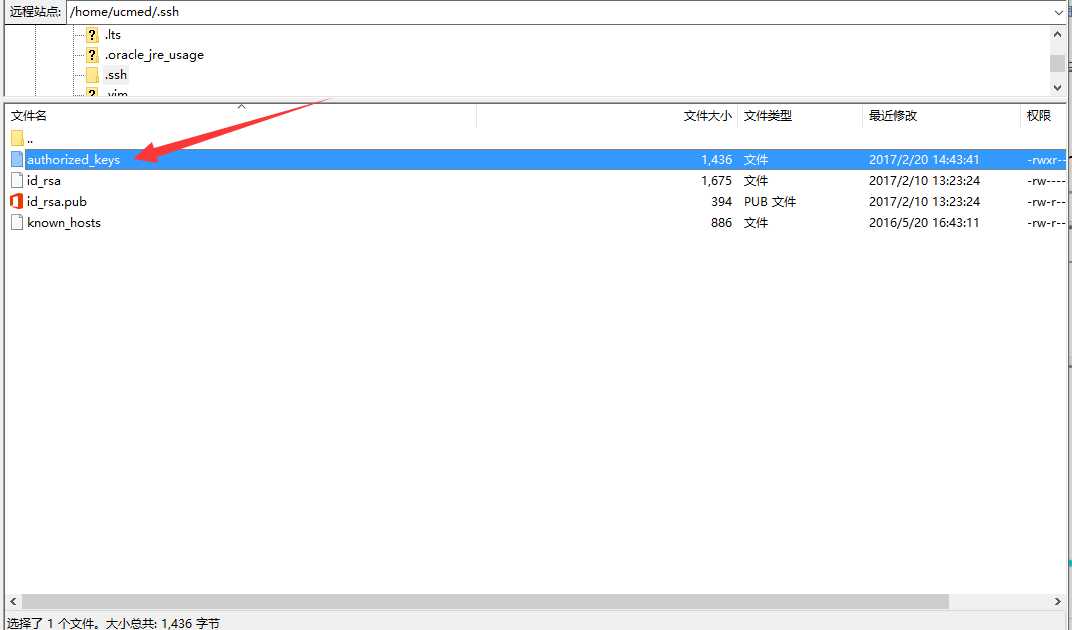The height and width of the screenshot is (630, 1072).
Task: Click the authorized_keys file icon
Action: [17, 159]
